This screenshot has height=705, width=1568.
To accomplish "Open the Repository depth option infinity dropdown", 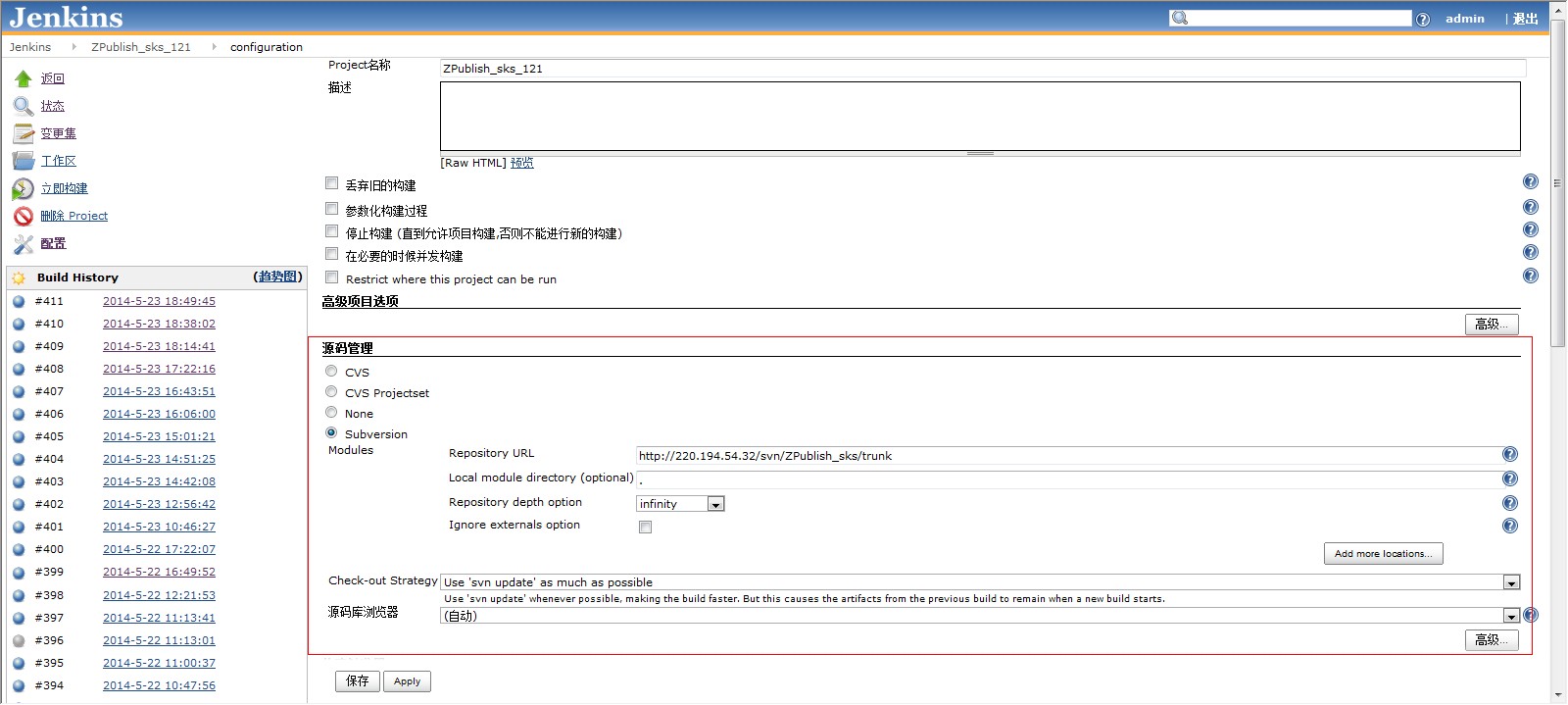I will click(x=715, y=504).
